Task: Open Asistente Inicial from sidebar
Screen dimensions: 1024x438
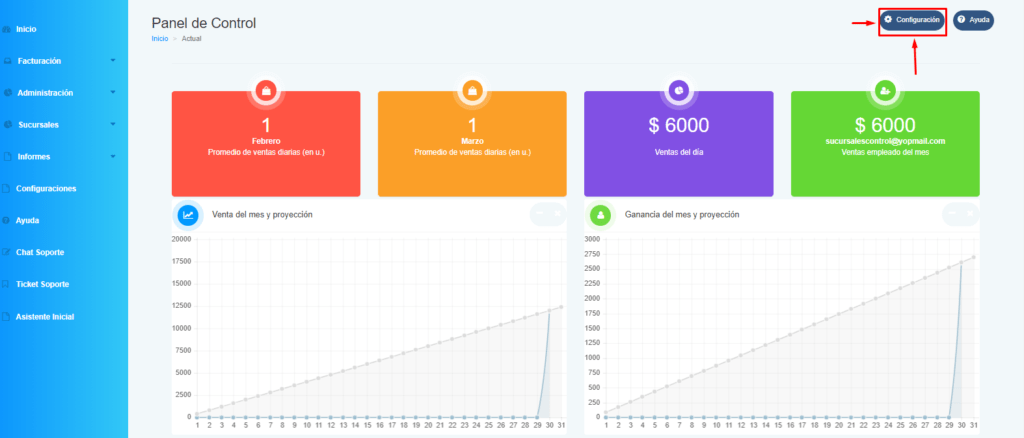Action: coord(44,317)
